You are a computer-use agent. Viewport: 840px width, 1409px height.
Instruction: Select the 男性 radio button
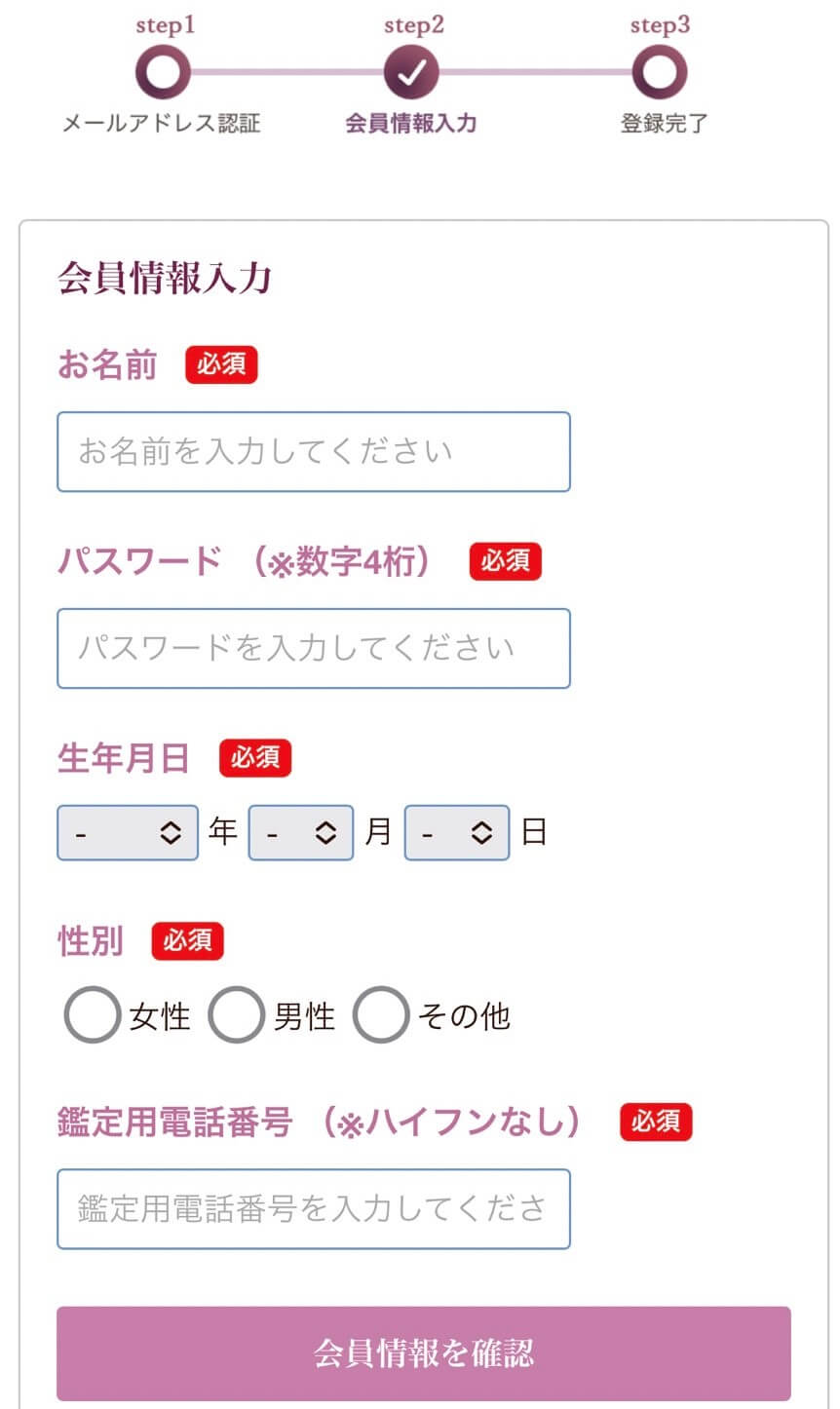tap(236, 1015)
